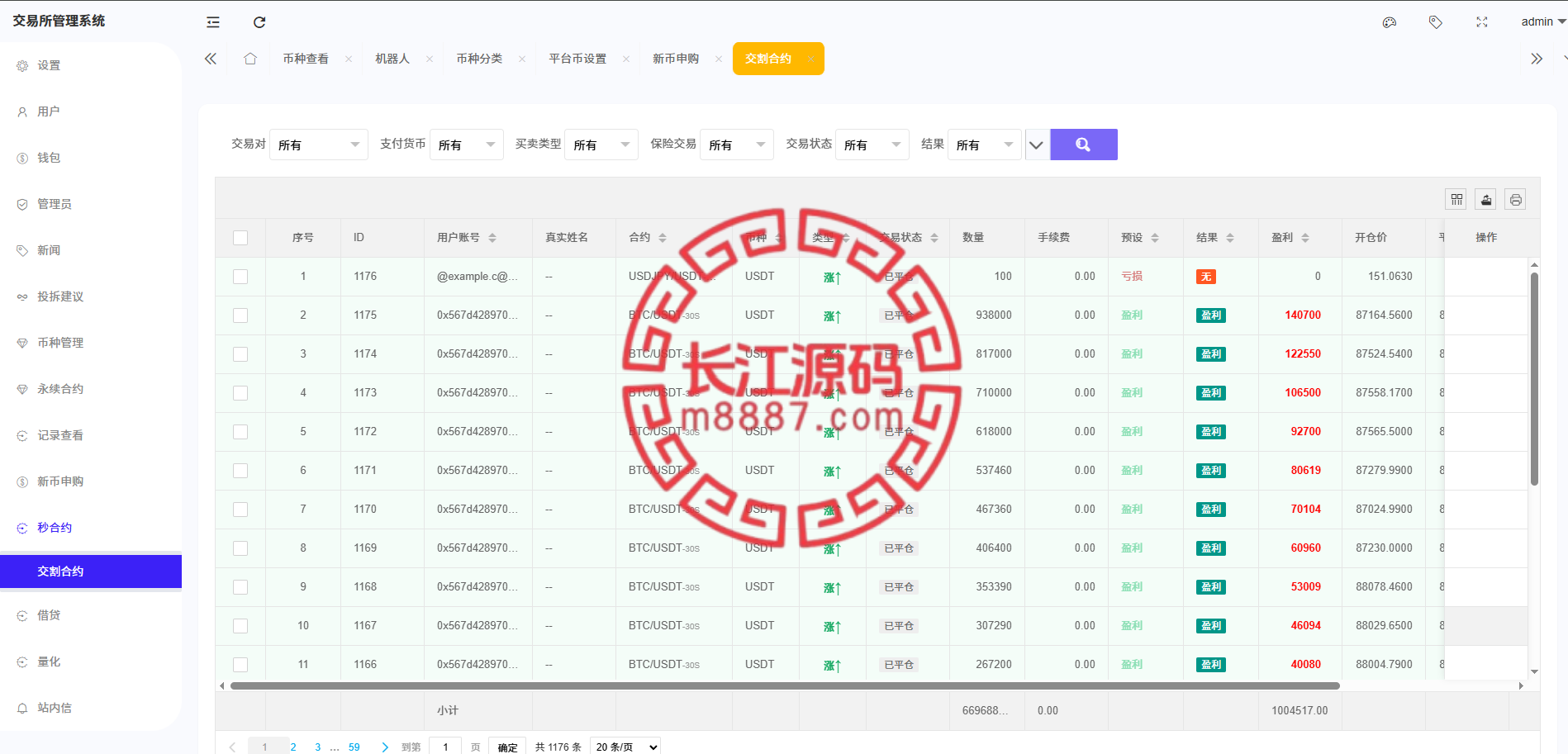Click the table print icon
The height and width of the screenshot is (754, 1568).
tap(1515, 199)
